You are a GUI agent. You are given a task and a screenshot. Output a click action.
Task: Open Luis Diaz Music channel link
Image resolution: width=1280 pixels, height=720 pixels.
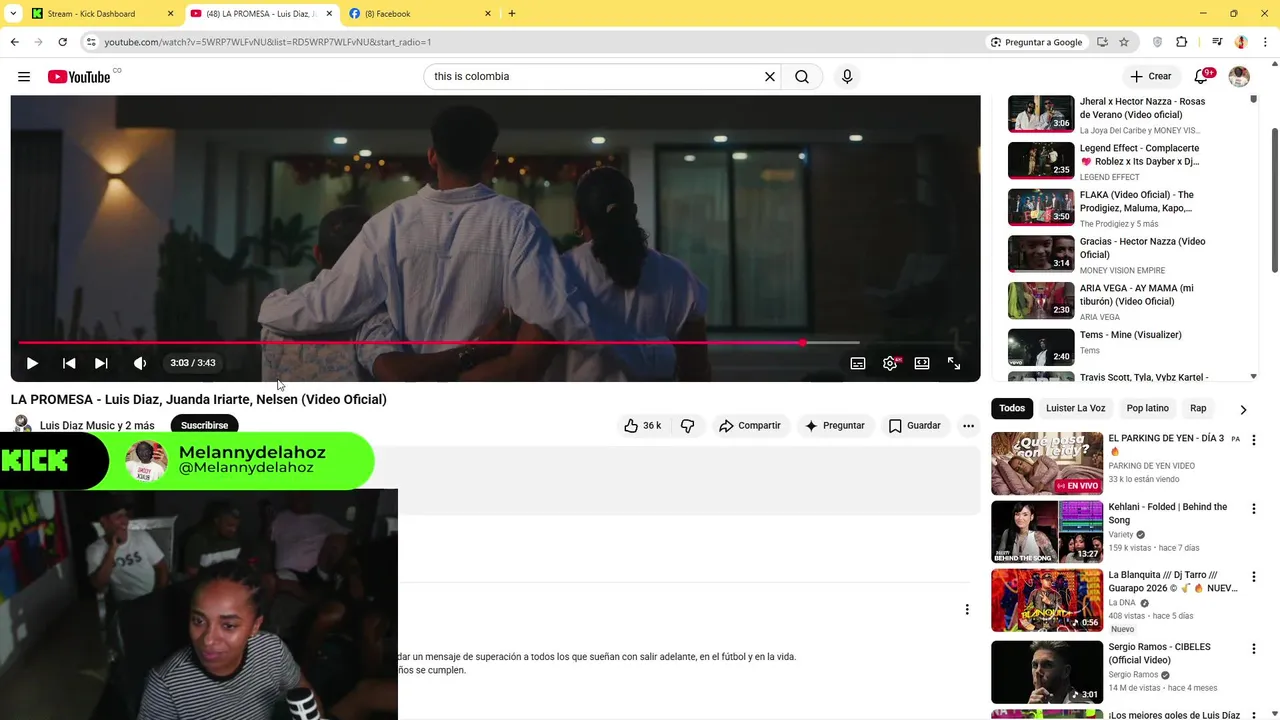(97, 425)
